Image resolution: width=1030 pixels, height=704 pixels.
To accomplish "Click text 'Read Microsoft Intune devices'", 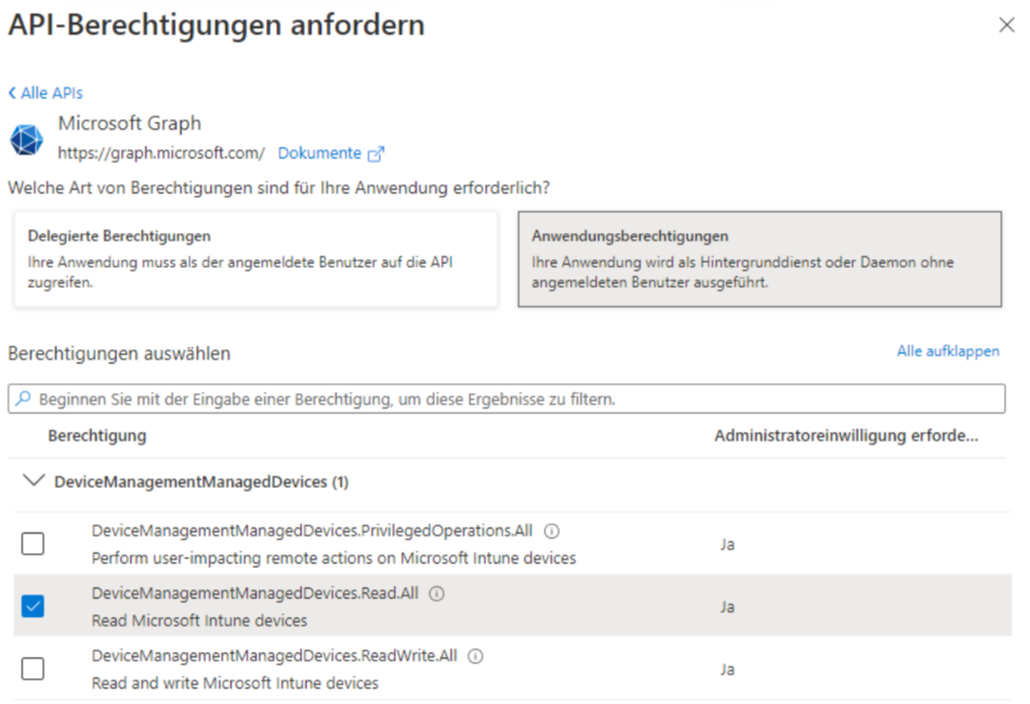I will click(x=199, y=621).
